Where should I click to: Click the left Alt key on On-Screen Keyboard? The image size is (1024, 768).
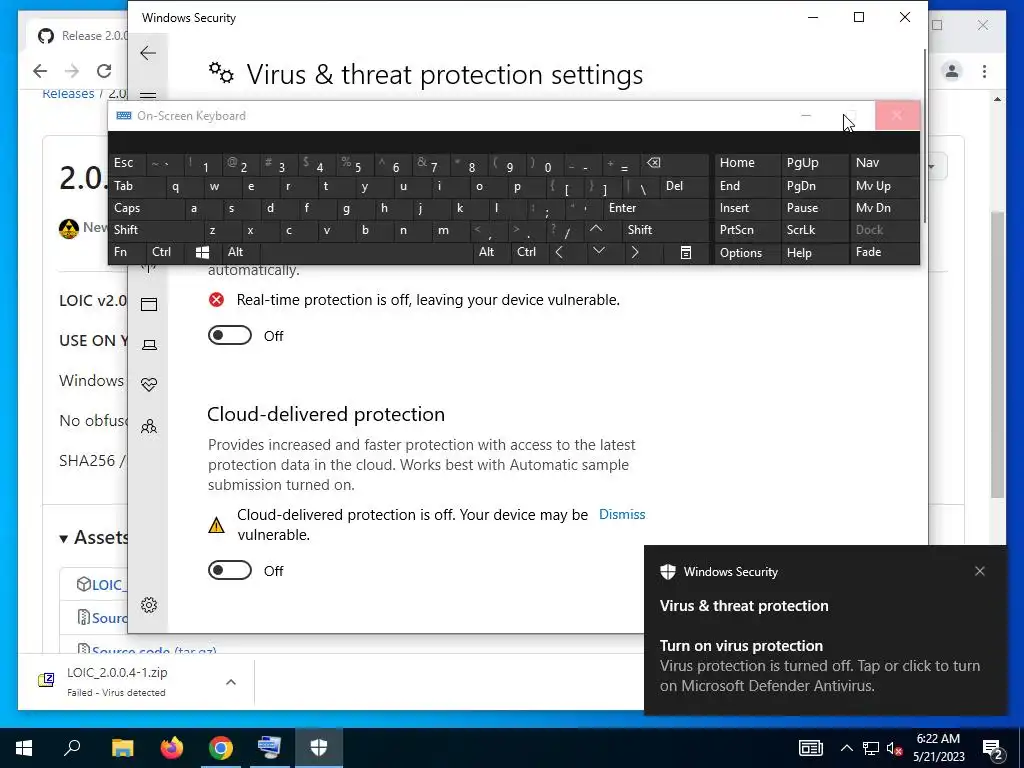241,252
